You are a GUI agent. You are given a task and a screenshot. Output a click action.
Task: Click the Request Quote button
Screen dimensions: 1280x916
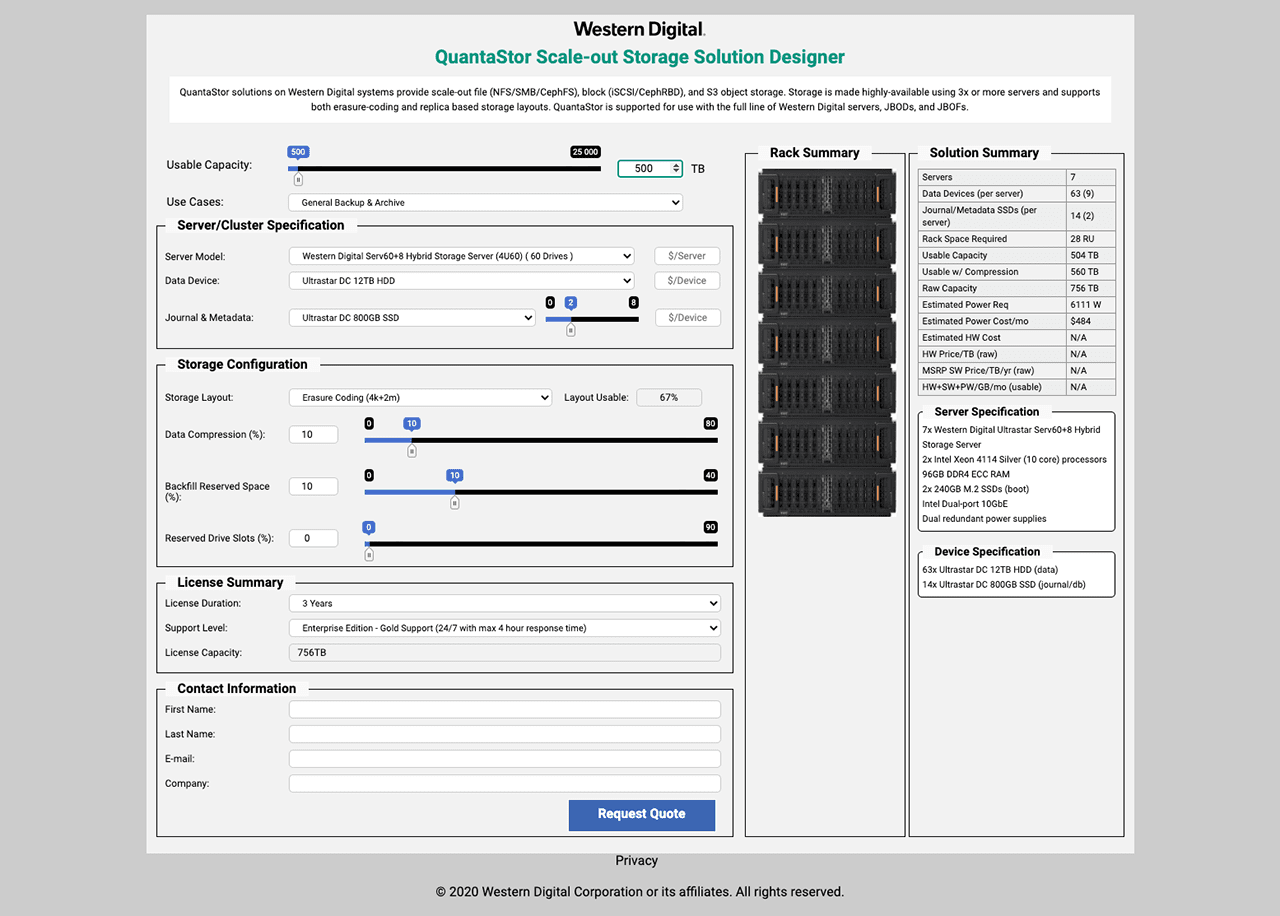(x=642, y=814)
